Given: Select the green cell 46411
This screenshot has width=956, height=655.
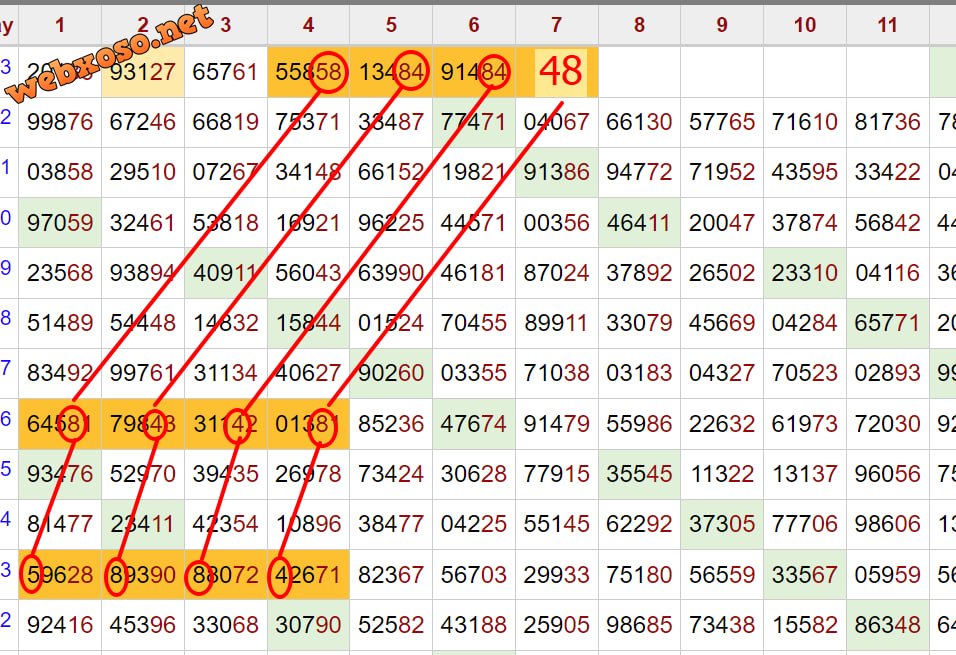Looking at the screenshot, I should 639,223.
